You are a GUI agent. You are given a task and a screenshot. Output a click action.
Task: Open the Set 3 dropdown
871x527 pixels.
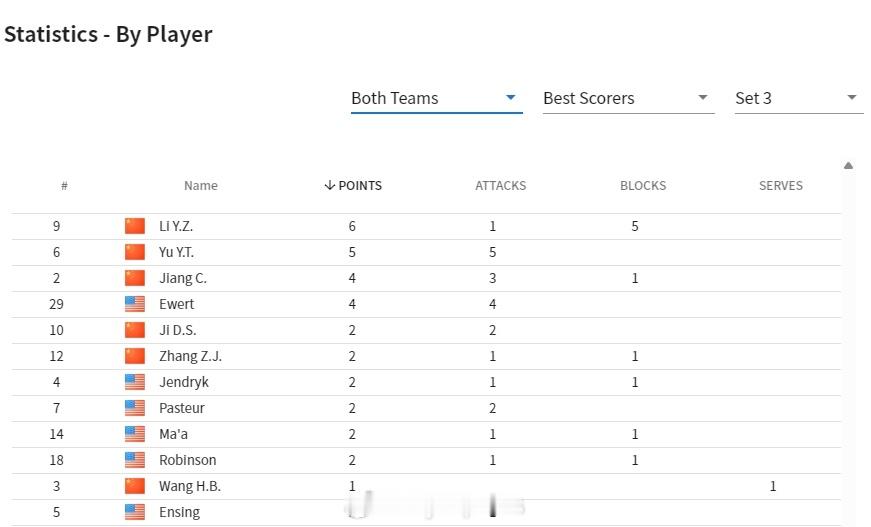click(x=799, y=98)
